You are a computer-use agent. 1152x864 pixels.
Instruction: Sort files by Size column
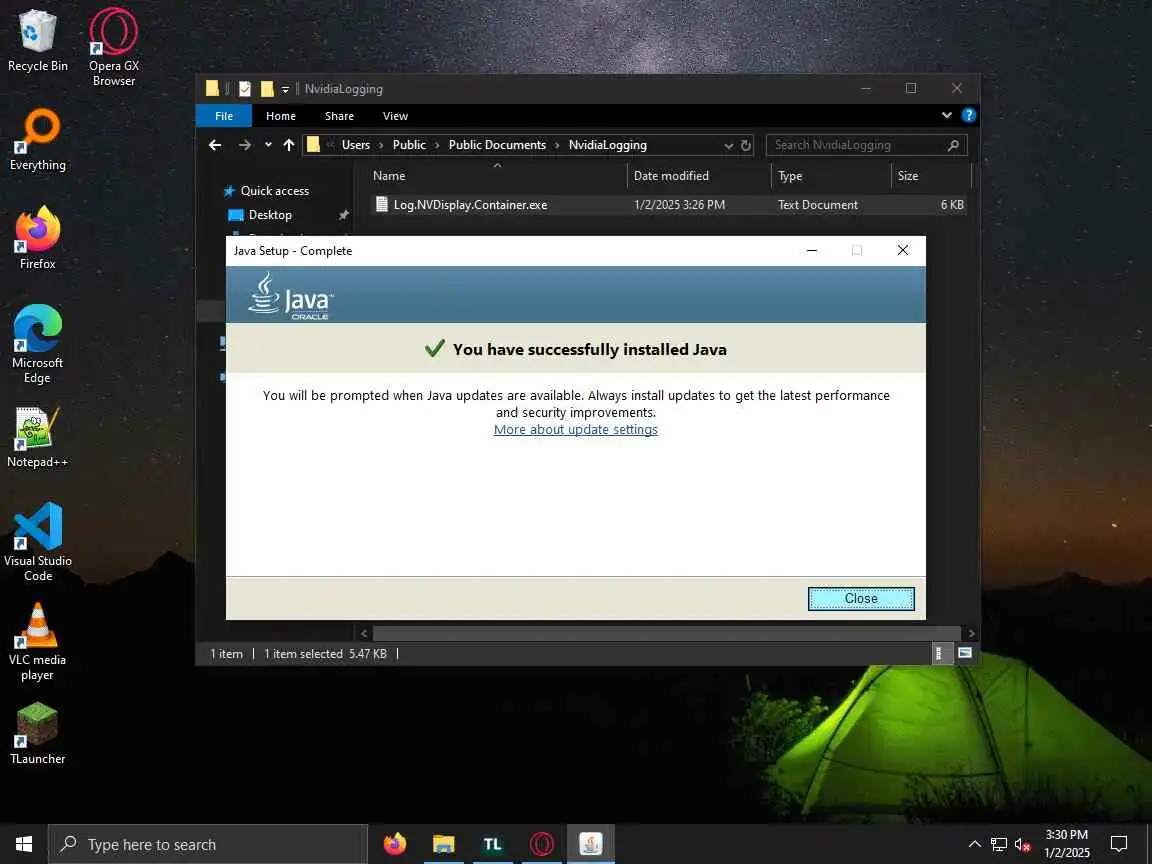coord(930,176)
